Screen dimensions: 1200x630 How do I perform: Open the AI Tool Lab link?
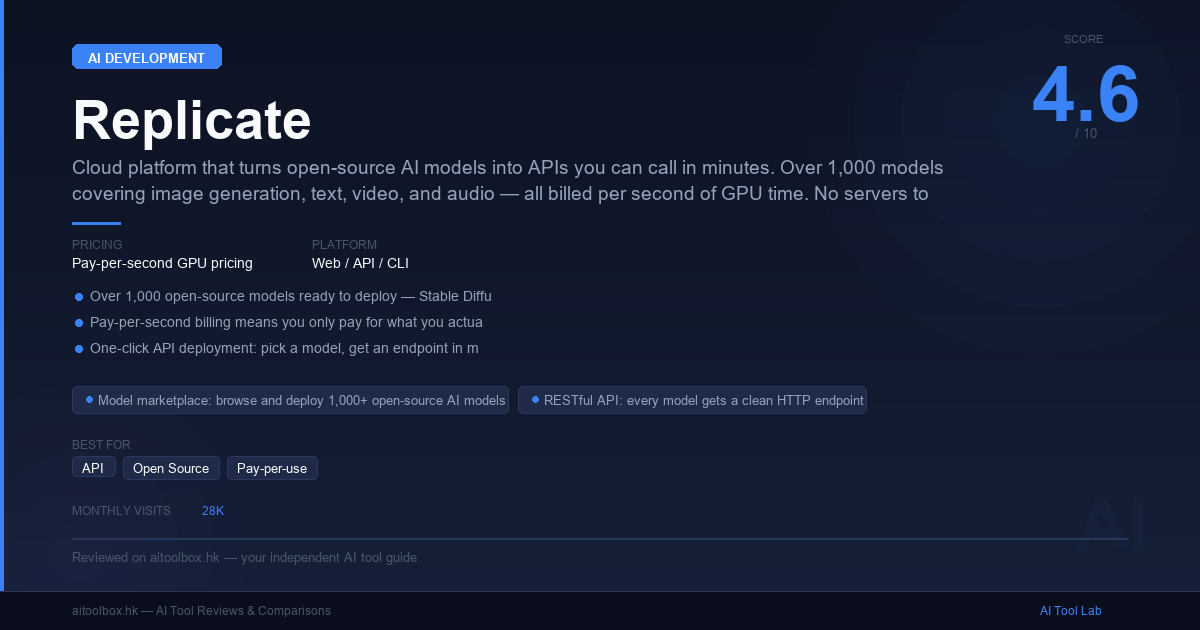click(x=1070, y=611)
